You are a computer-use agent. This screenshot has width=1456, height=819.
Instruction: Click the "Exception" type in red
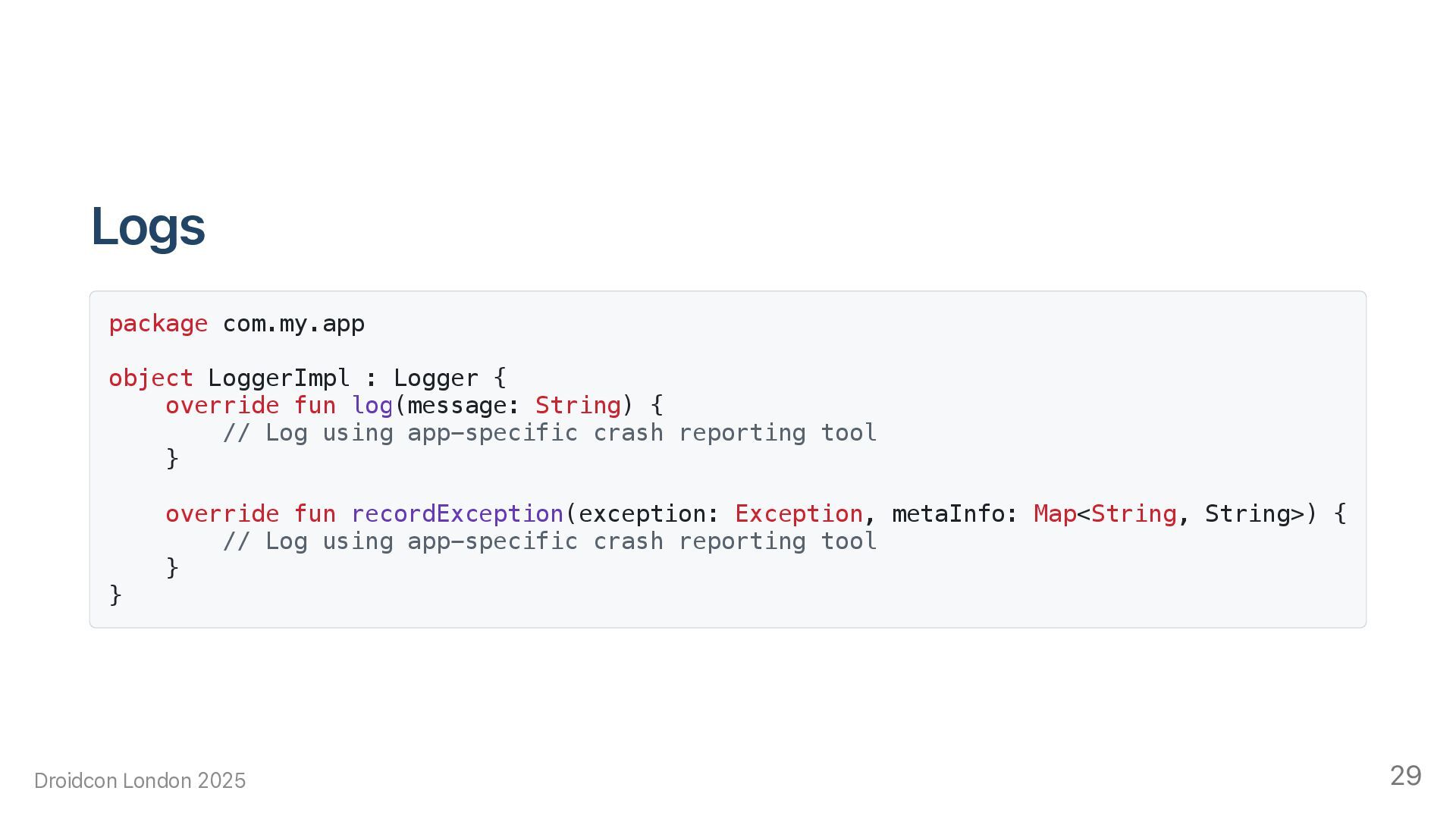(x=799, y=514)
